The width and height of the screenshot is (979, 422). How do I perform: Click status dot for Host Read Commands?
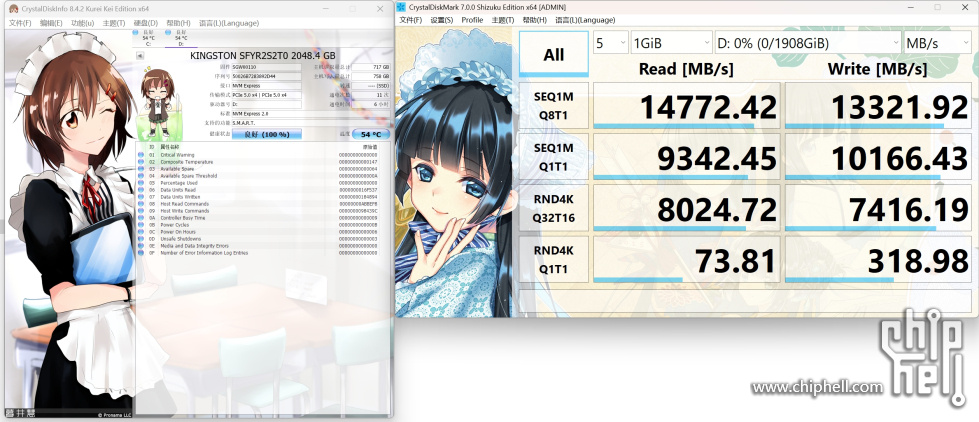pyautogui.click(x=141, y=204)
